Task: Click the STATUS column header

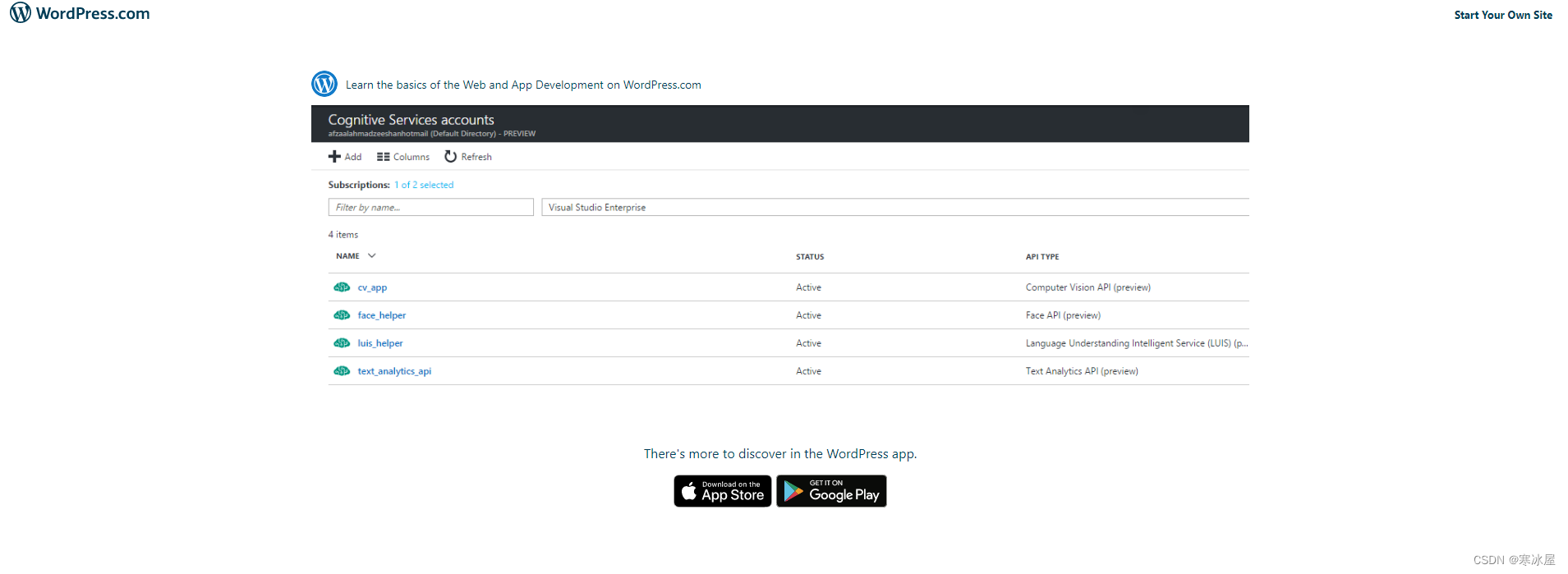Action: coord(810,257)
